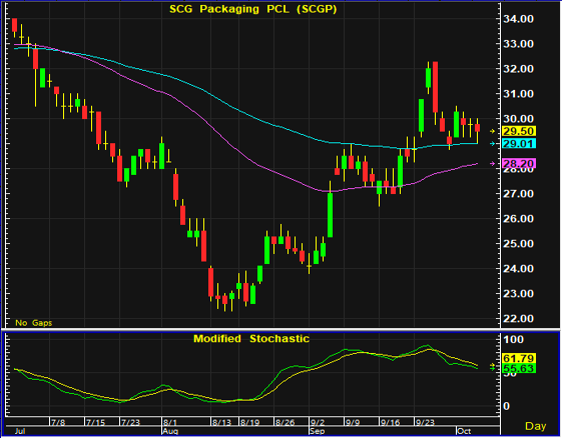Click the 8/1 date marker
Viewport: 562px width, 438px height.
coord(170,422)
